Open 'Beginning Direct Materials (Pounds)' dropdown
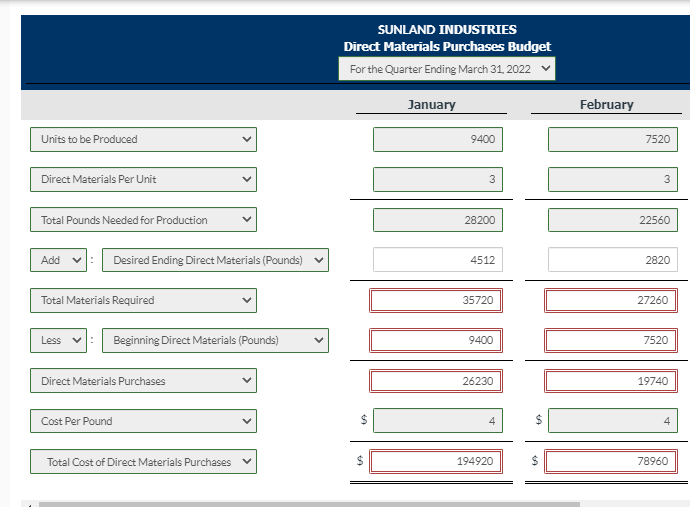Image resolution: width=690 pixels, height=507 pixels. tap(215, 340)
